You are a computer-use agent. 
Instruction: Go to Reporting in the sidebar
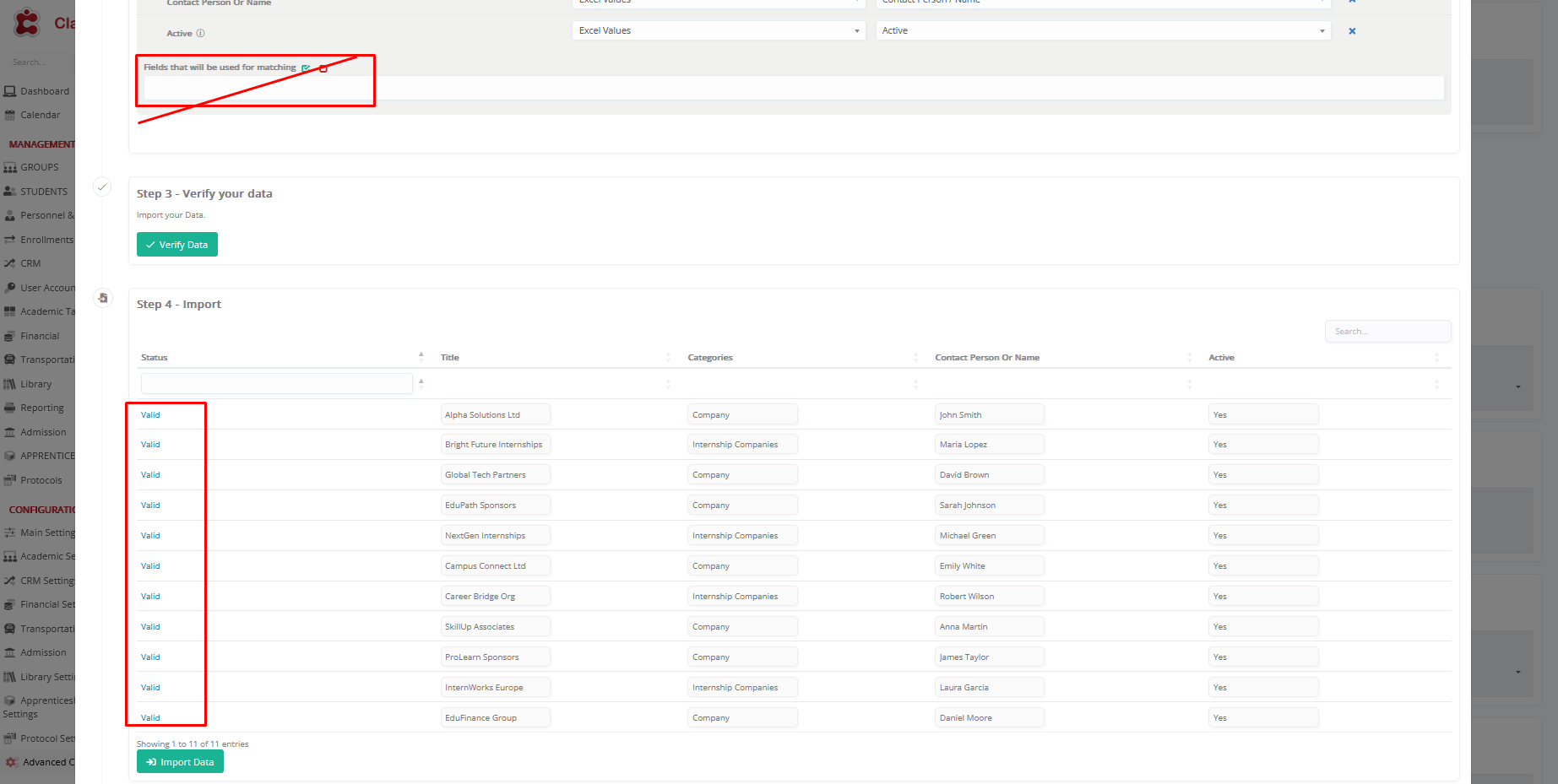pyautogui.click(x=41, y=408)
